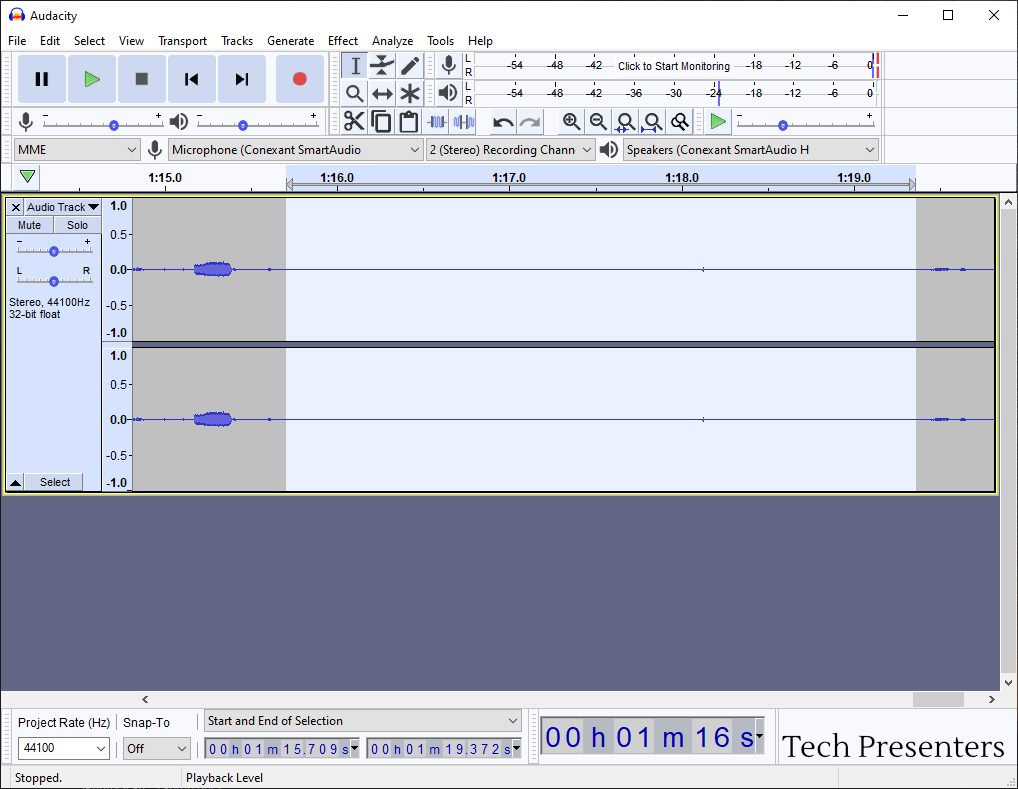This screenshot has height=789, width=1018.
Task: Open the Generate menu
Action: click(290, 41)
